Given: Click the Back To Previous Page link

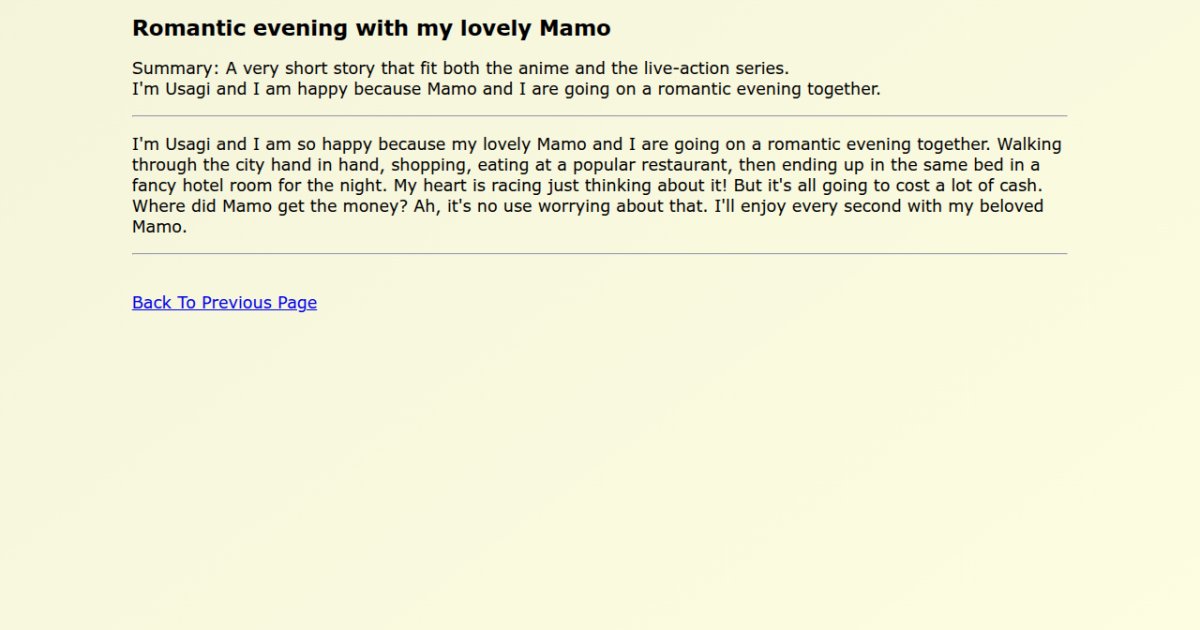Looking at the screenshot, I should pyautogui.click(x=224, y=303).
